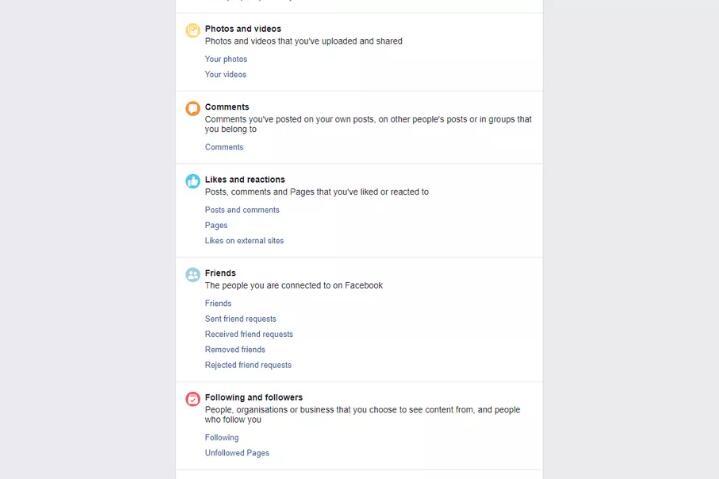
Task: View Received friend requests
Action: 249,334
